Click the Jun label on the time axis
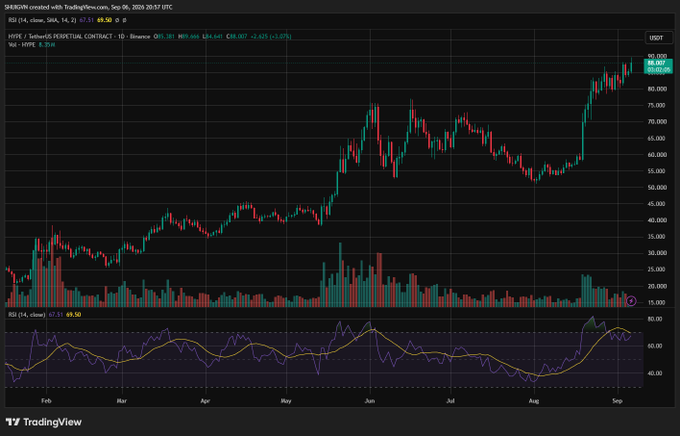Viewport: 680px width, 436px height. [x=369, y=401]
